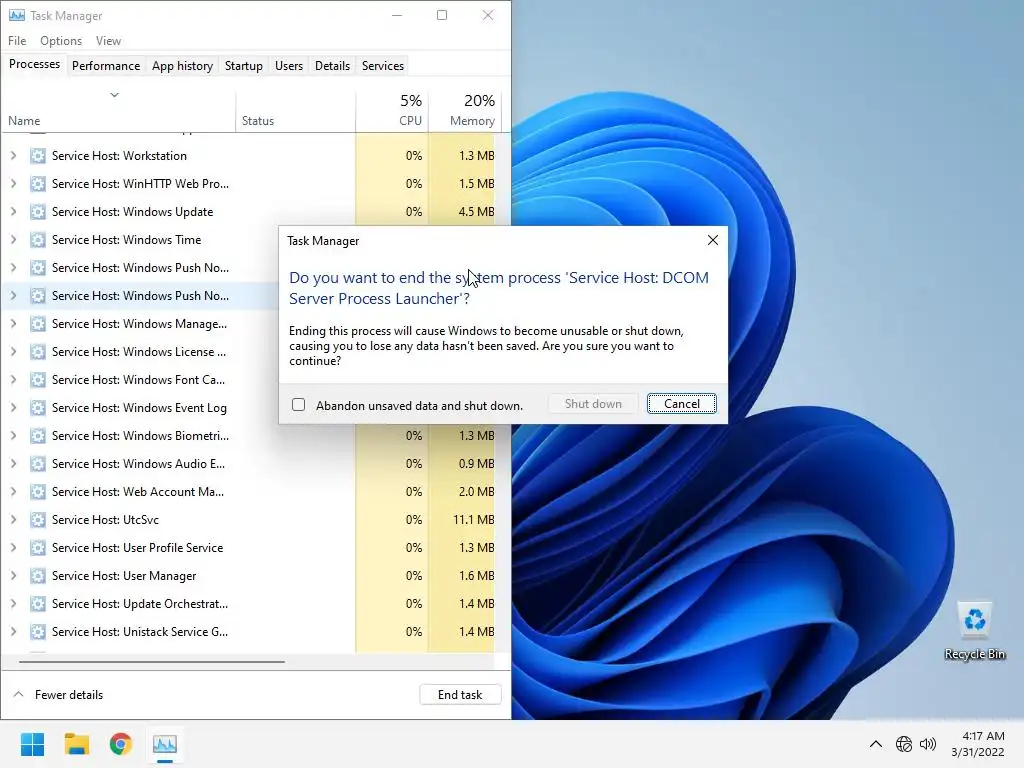
Task: Open the Recycle Bin desktop icon
Action: 974,631
